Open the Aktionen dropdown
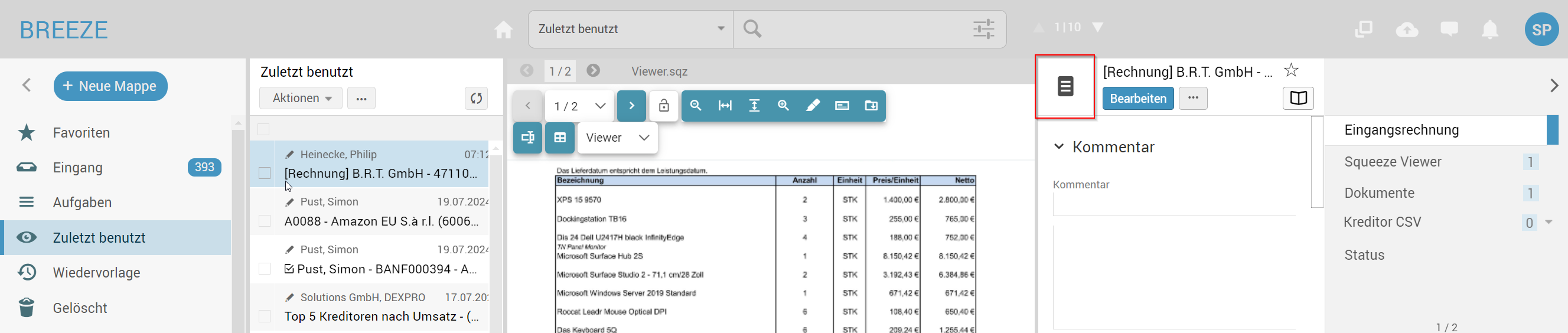Image resolution: width=1568 pixels, height=333 pixels. 301,98
